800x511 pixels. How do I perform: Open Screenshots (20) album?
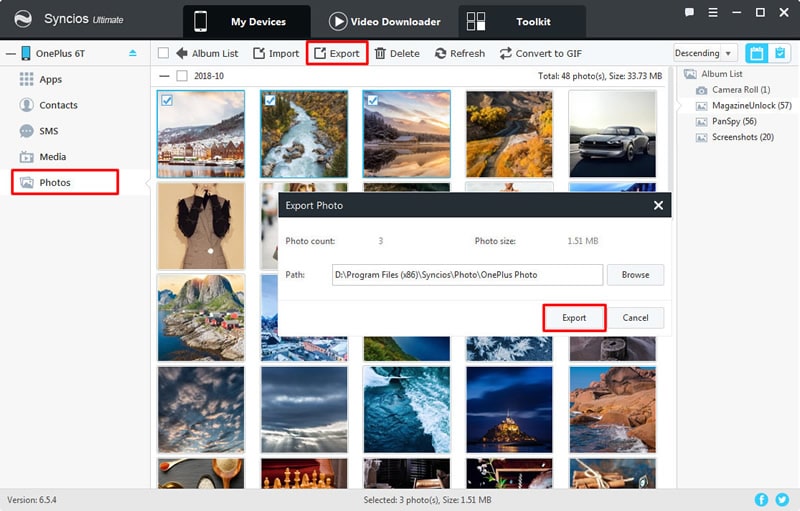[735, 137]
